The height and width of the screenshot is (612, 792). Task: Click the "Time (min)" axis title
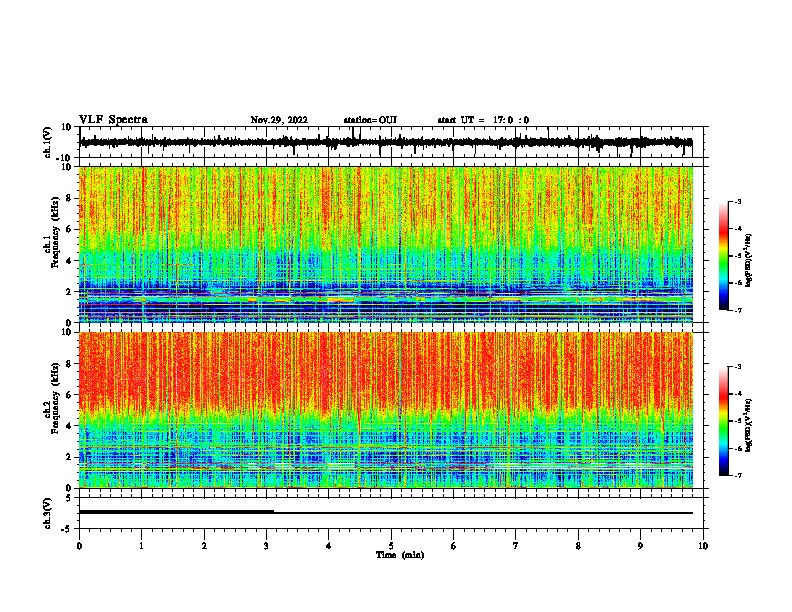[x=400, y=555]
